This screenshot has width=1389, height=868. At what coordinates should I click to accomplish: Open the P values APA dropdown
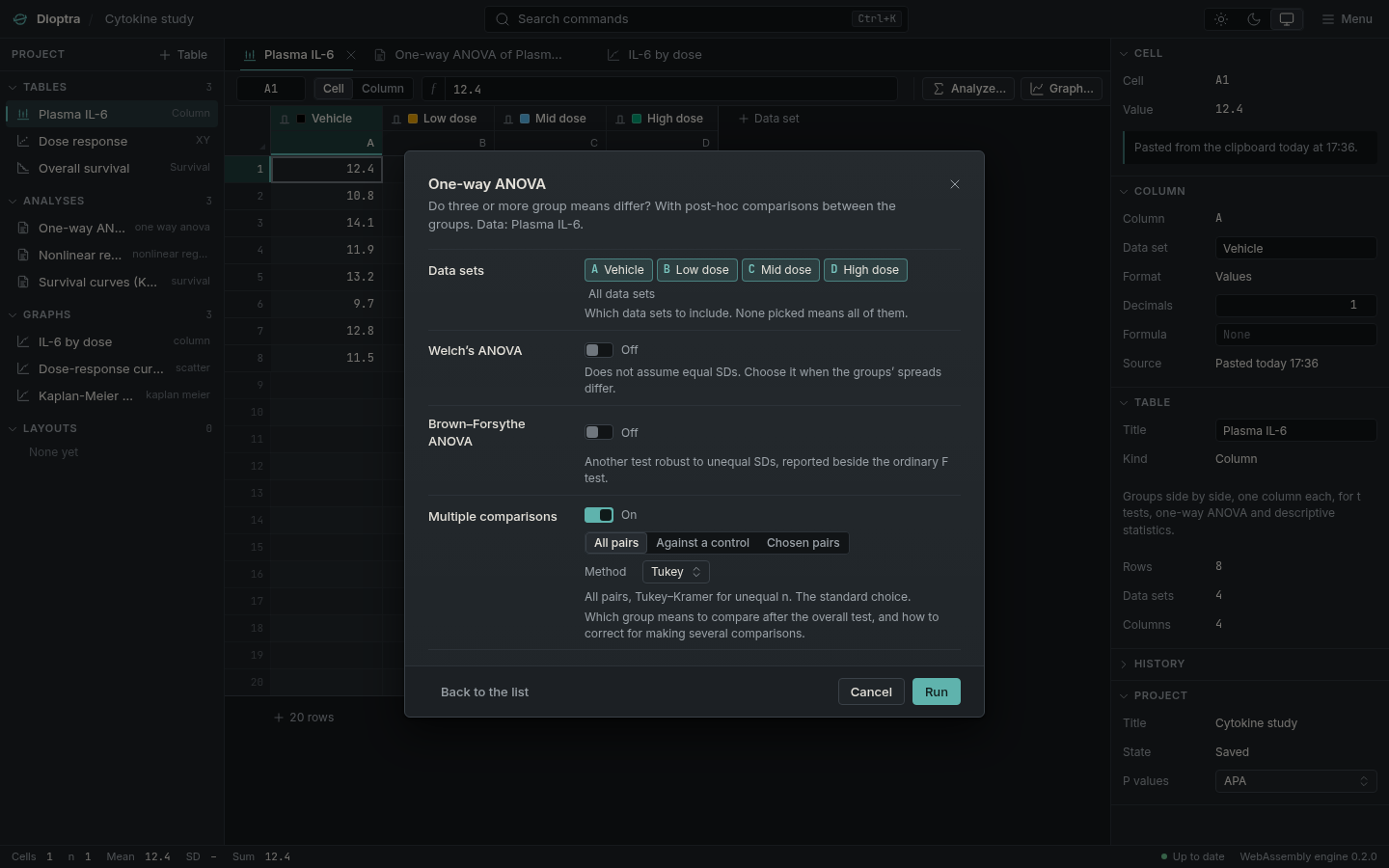point(1295,781)
